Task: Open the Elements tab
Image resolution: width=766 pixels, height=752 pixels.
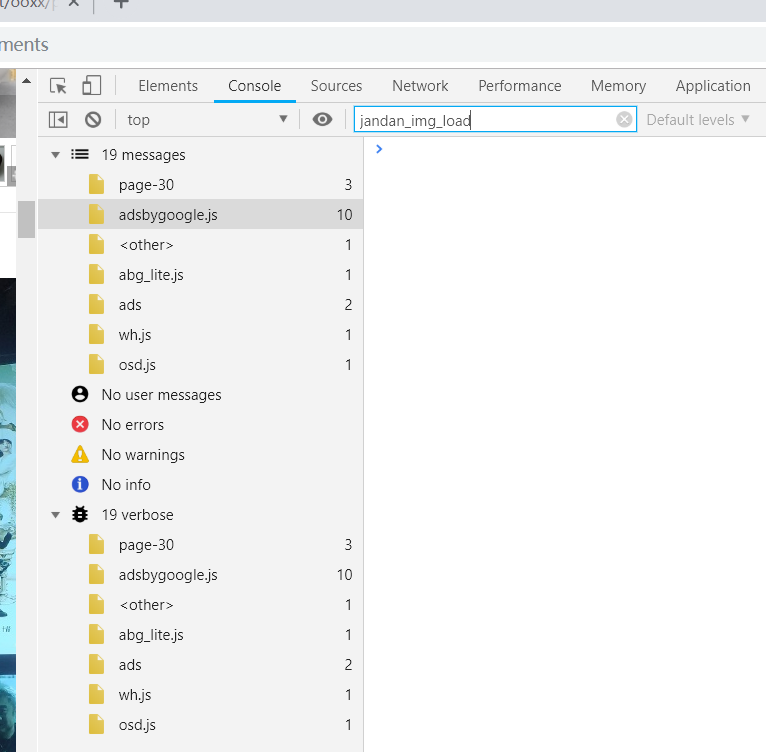Action: coord(168,86)
